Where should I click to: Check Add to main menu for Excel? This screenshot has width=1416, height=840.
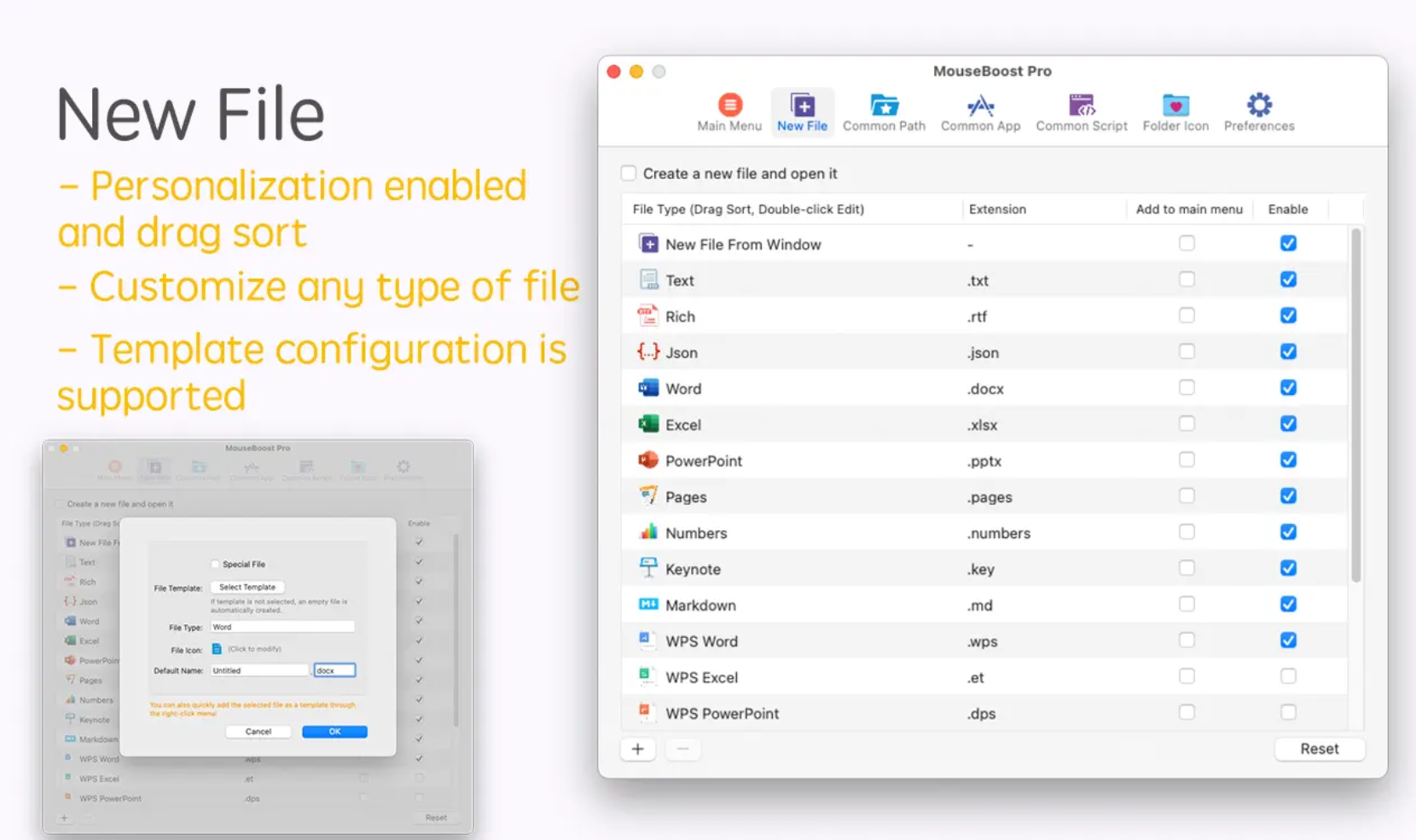(1187, 424)
